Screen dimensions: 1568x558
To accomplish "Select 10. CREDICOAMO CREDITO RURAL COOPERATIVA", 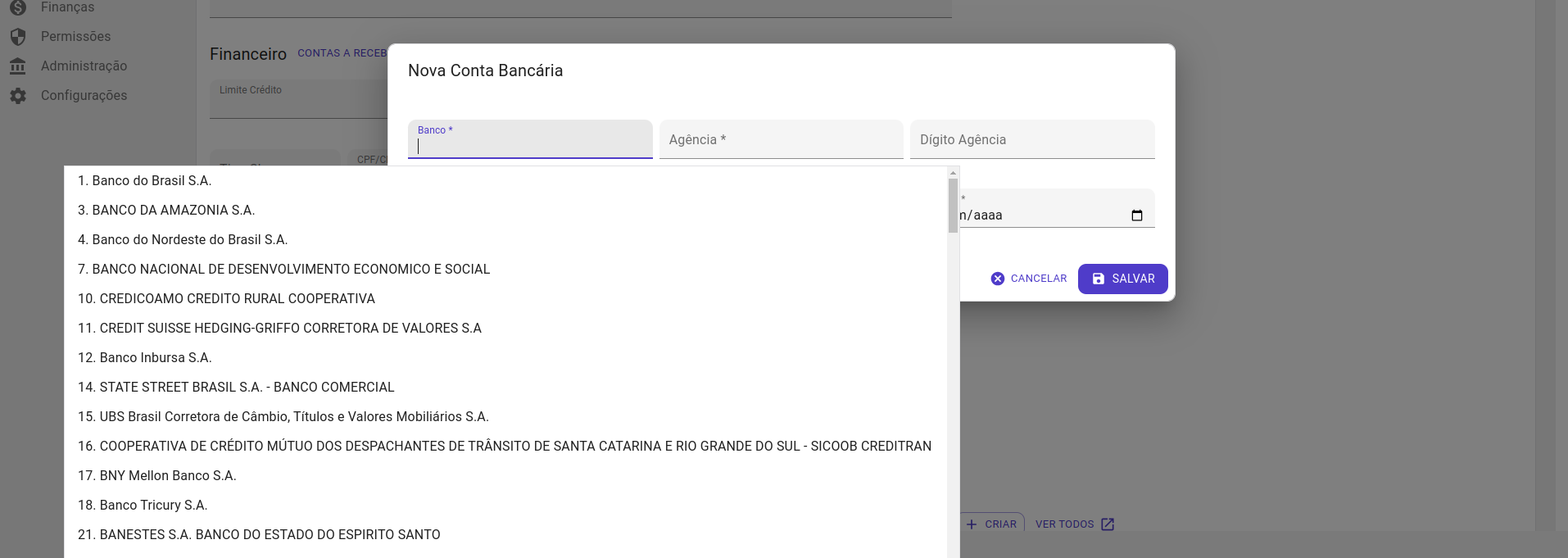I will pyautogui.click(x=505, y=298).
